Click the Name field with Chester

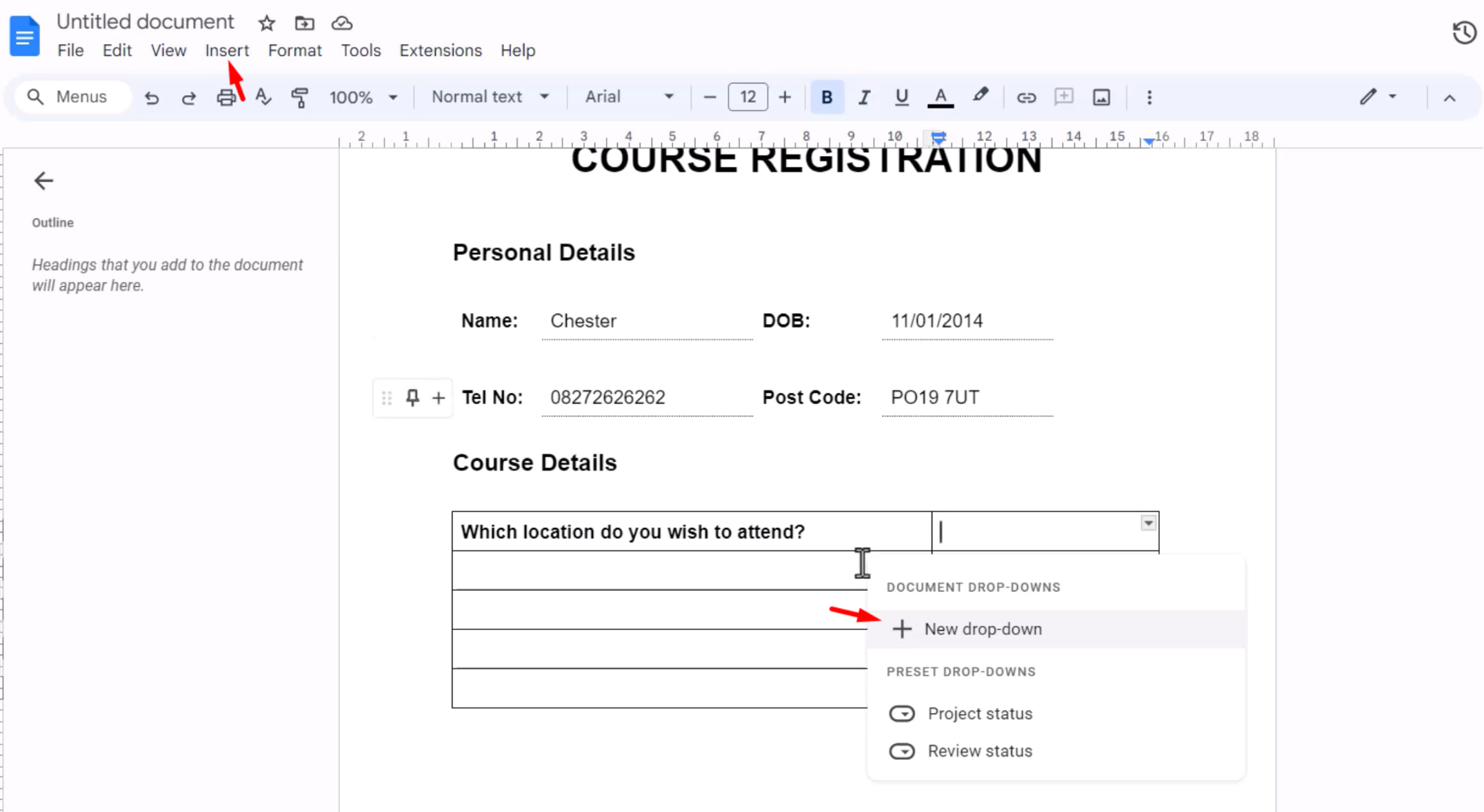[x=648, y=321]
